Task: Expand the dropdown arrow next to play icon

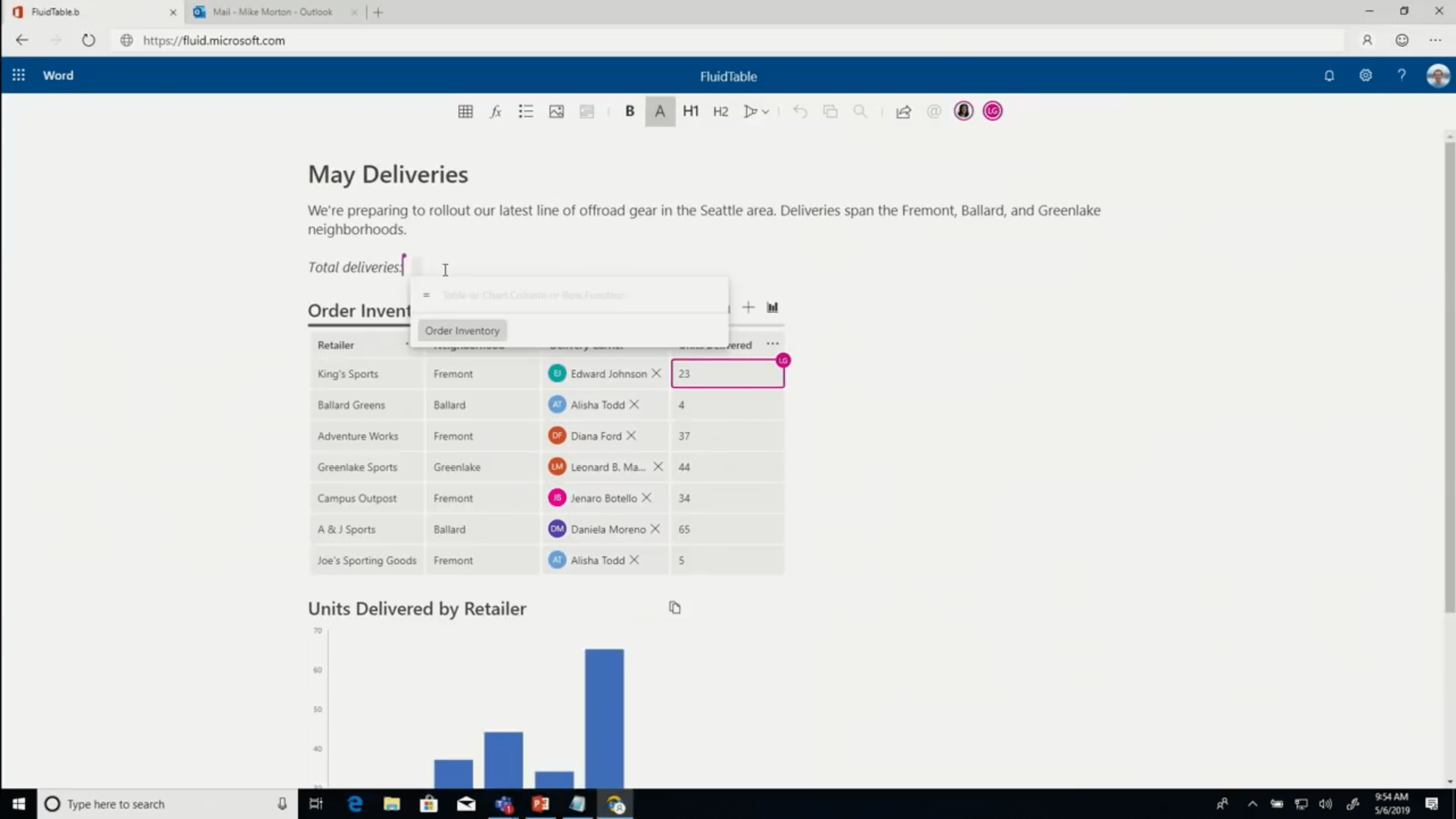Action: coord(766,111)
